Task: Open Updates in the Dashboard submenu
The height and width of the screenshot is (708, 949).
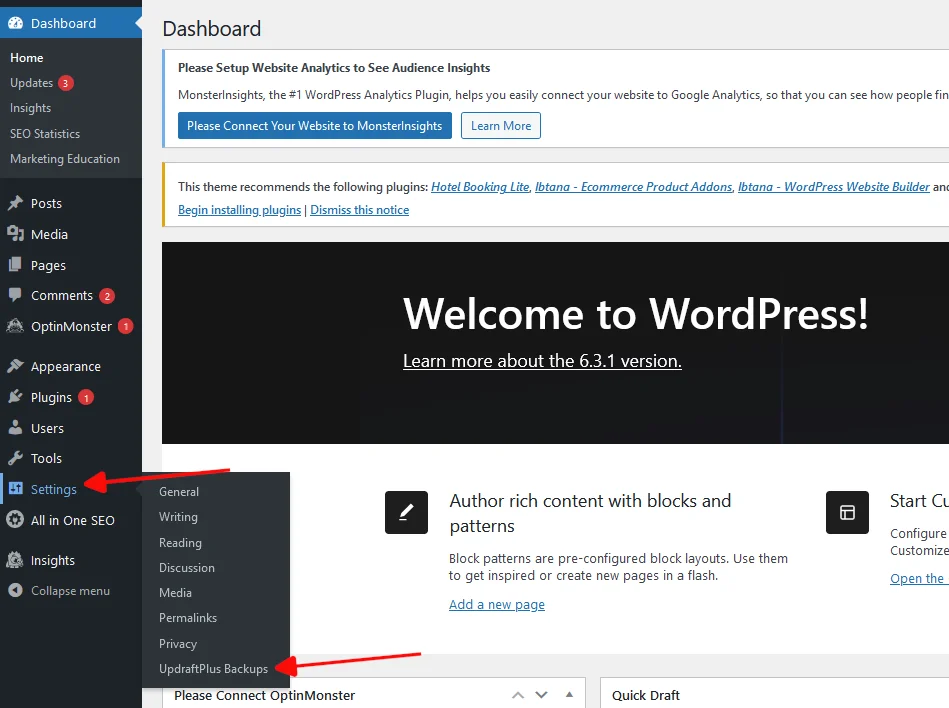Action: [31, 83]
